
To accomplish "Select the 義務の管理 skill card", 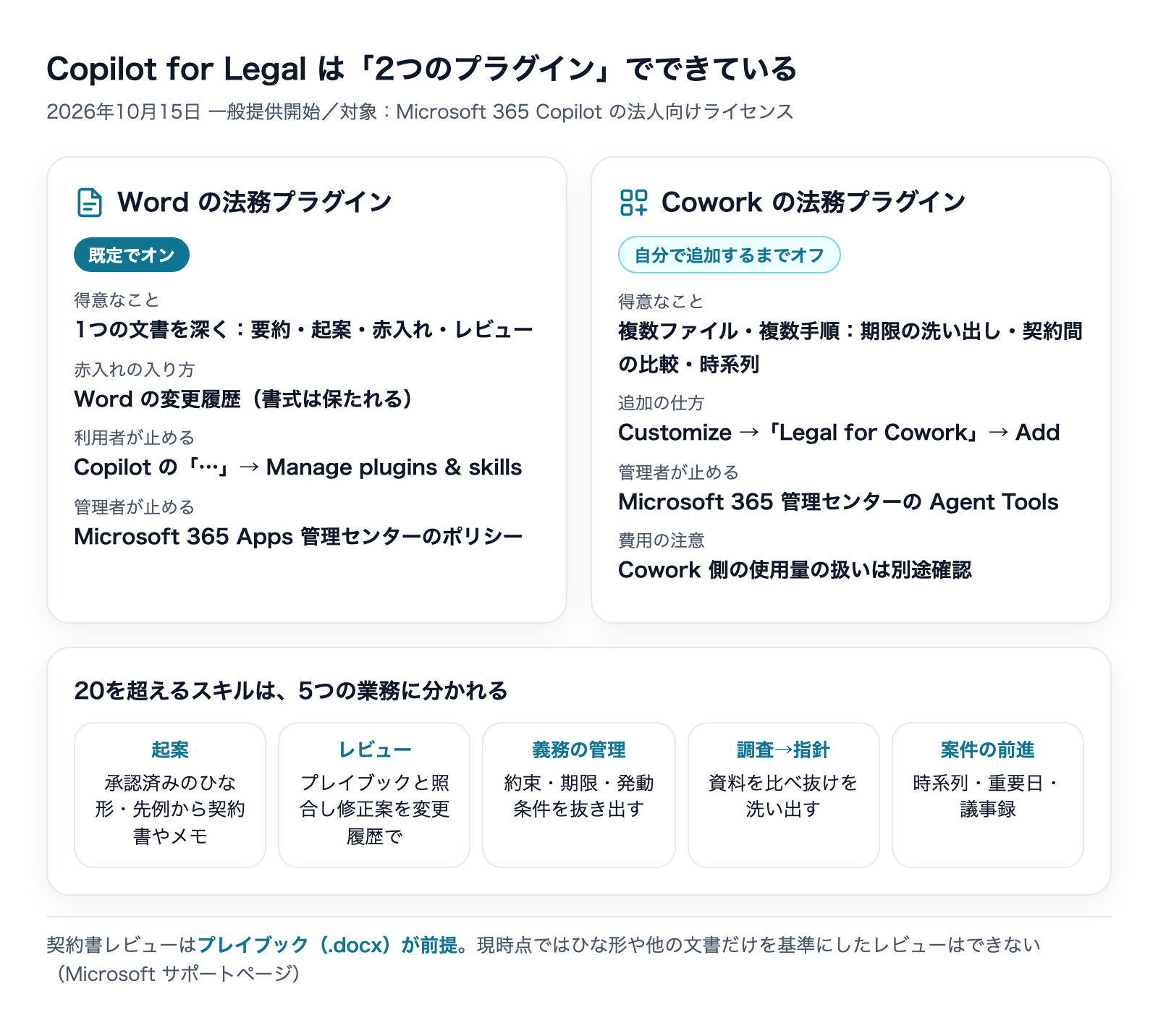I will [x=579, y=794].
